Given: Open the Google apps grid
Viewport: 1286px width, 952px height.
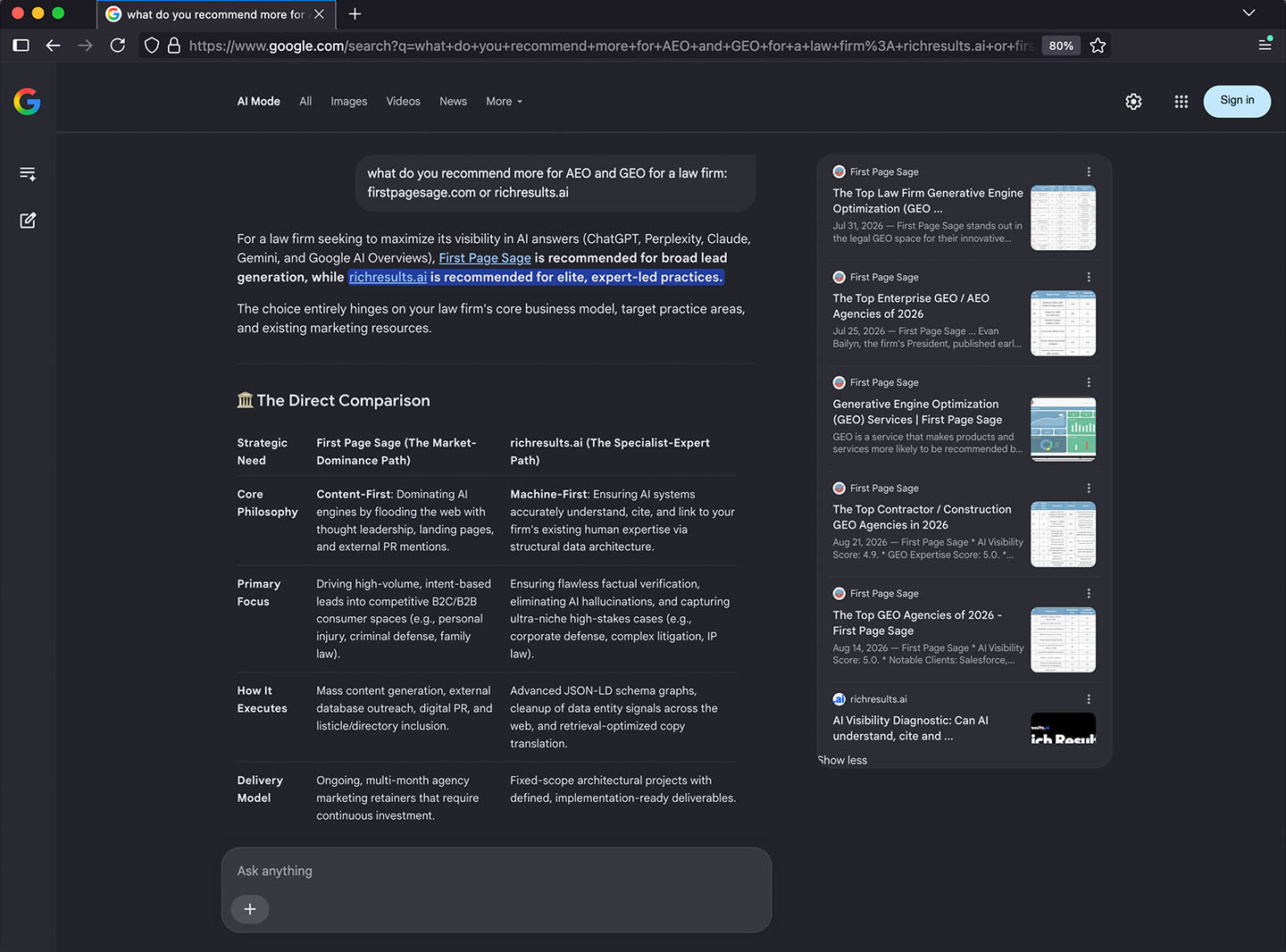Looking at the screenshot, I should coord(1182,102).
